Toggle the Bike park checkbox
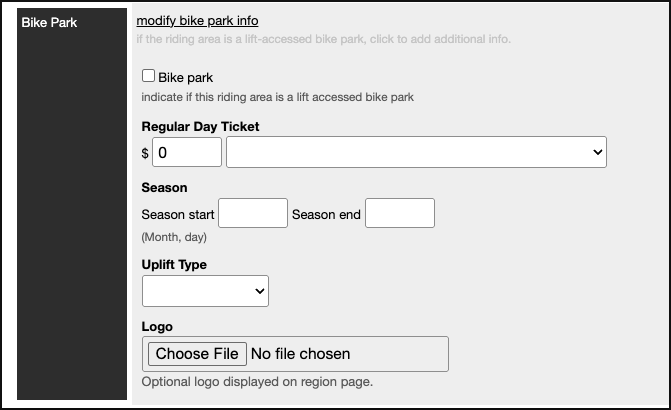This screenshot has width=671, height=410. coord(149,76)
